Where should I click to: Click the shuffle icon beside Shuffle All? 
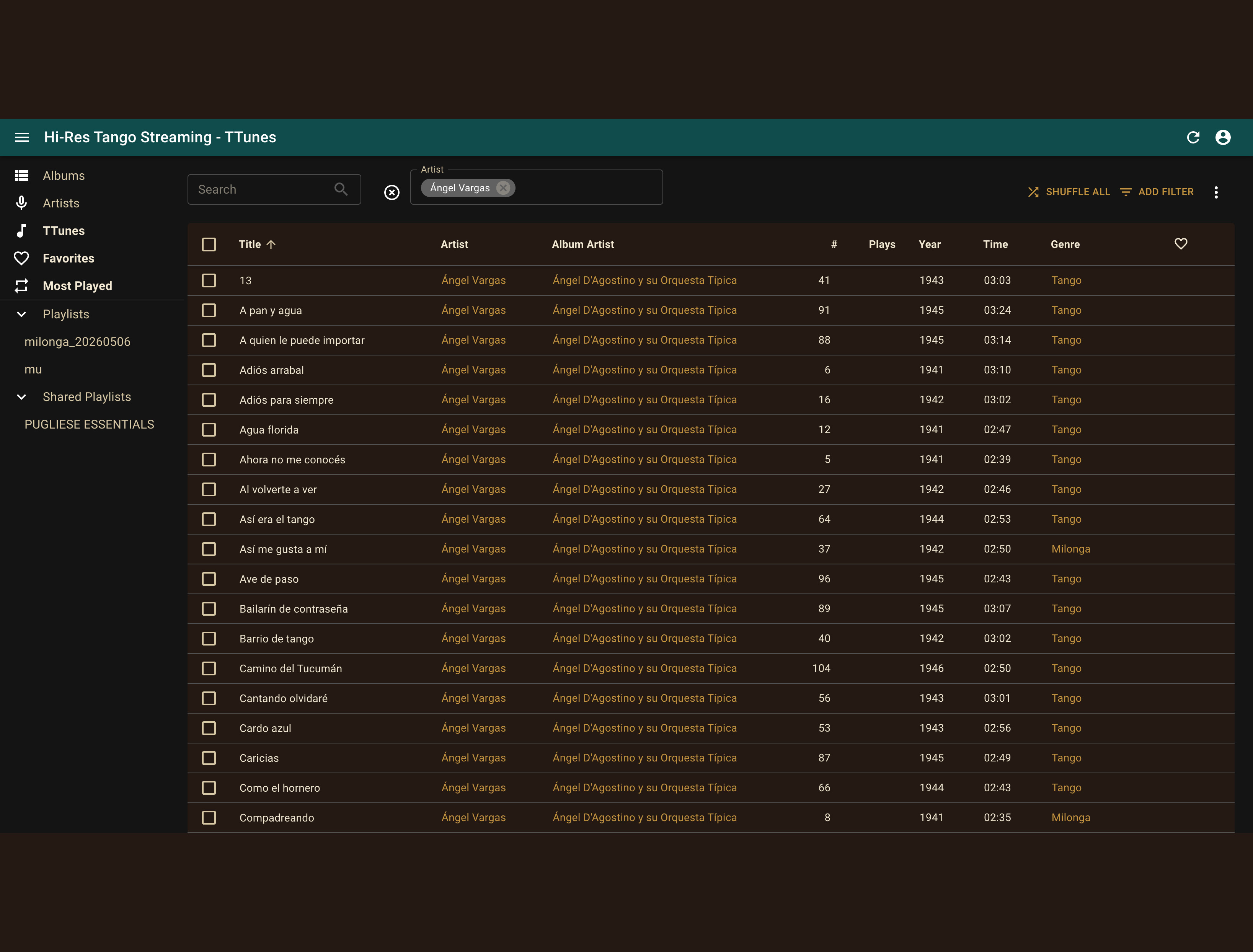[x=1033, y=192]
